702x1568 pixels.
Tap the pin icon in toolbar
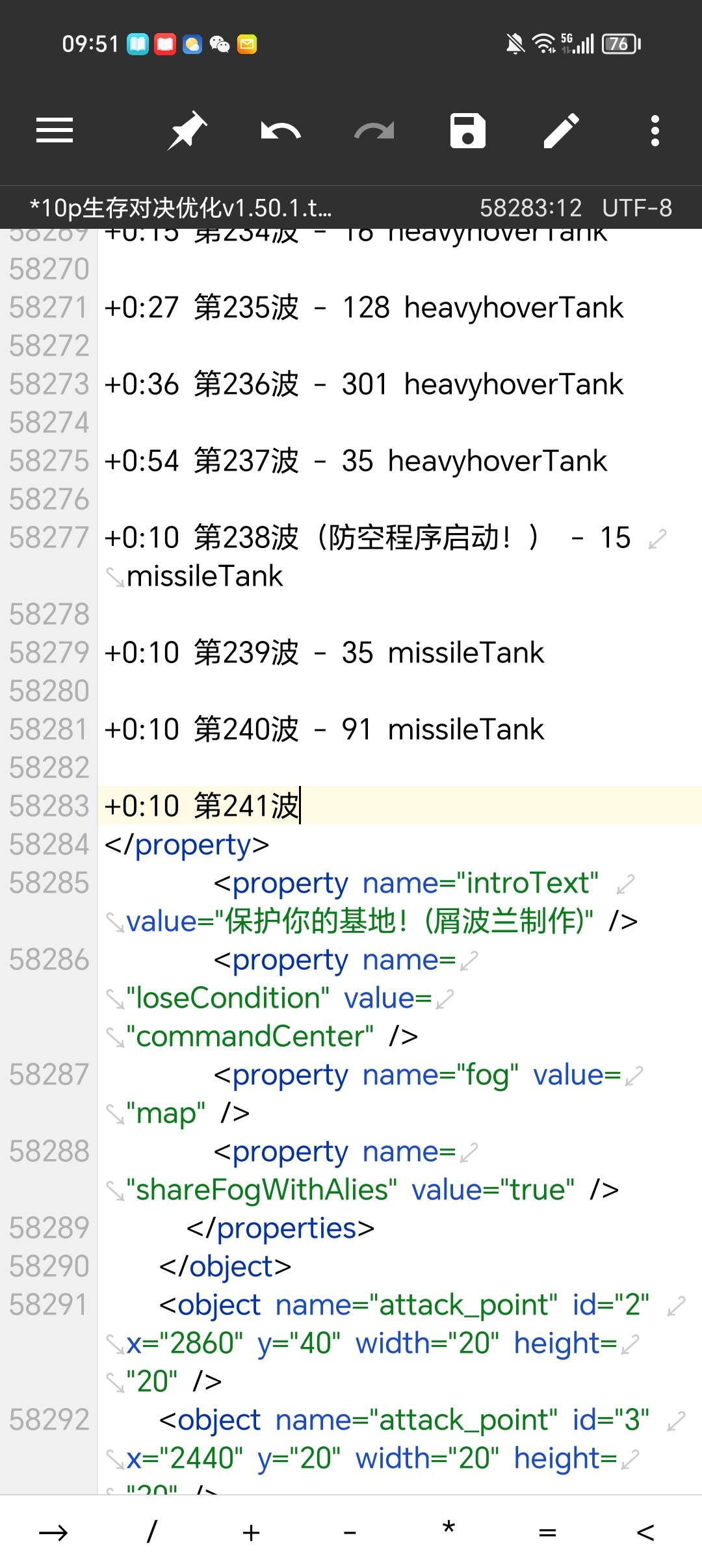(187, 131)
